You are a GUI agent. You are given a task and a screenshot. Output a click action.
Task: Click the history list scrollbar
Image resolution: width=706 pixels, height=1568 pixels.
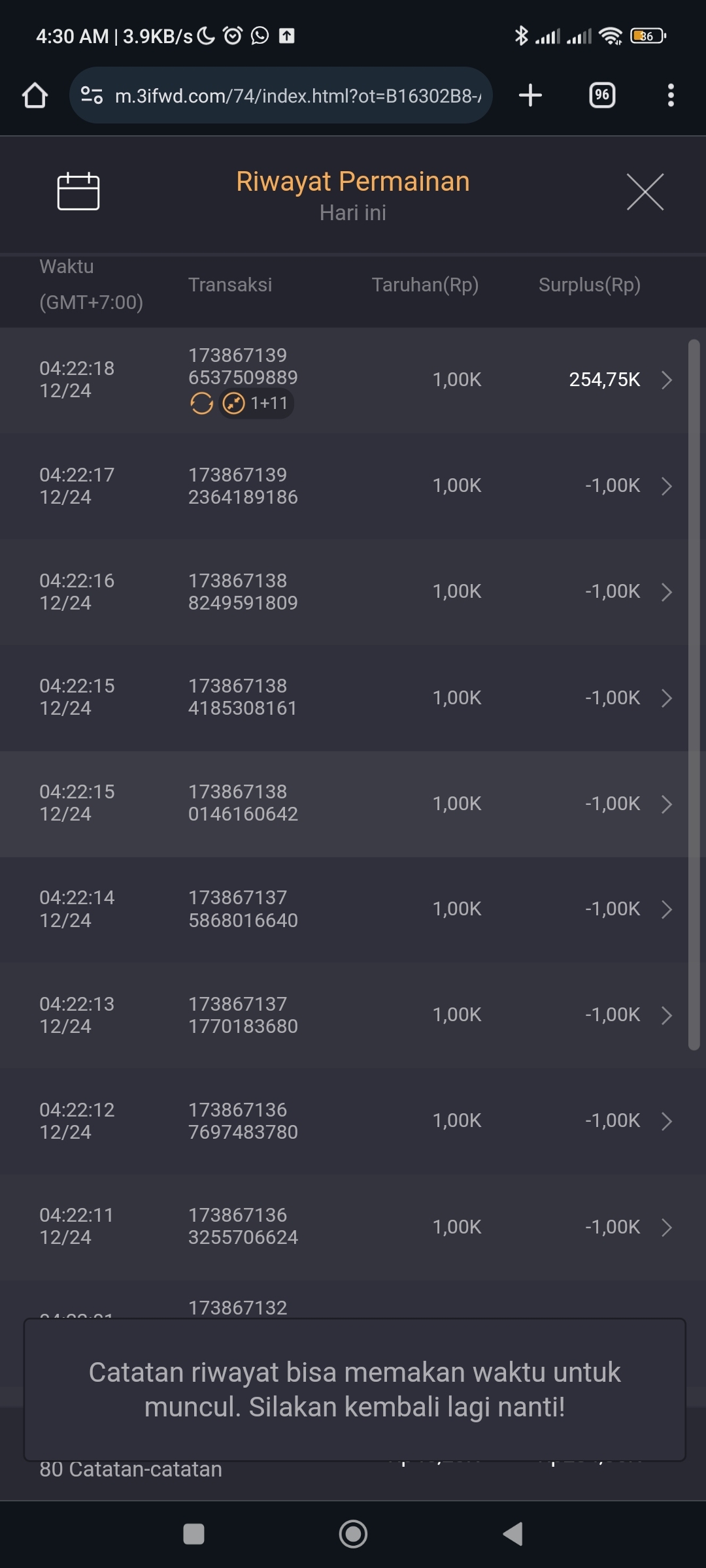coord(694,694)
